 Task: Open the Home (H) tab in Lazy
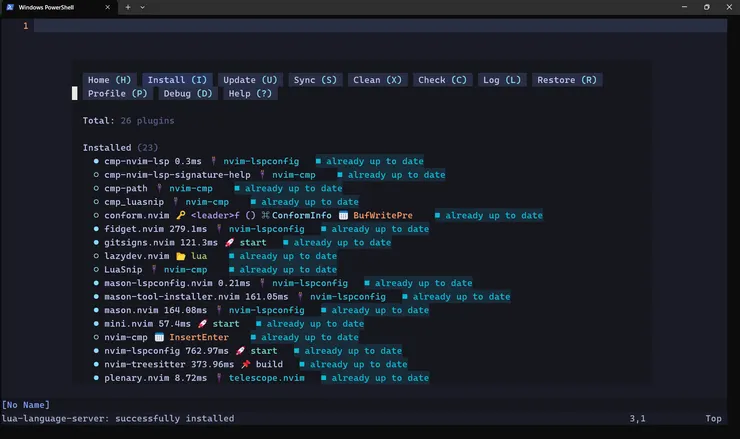(109, 80)
